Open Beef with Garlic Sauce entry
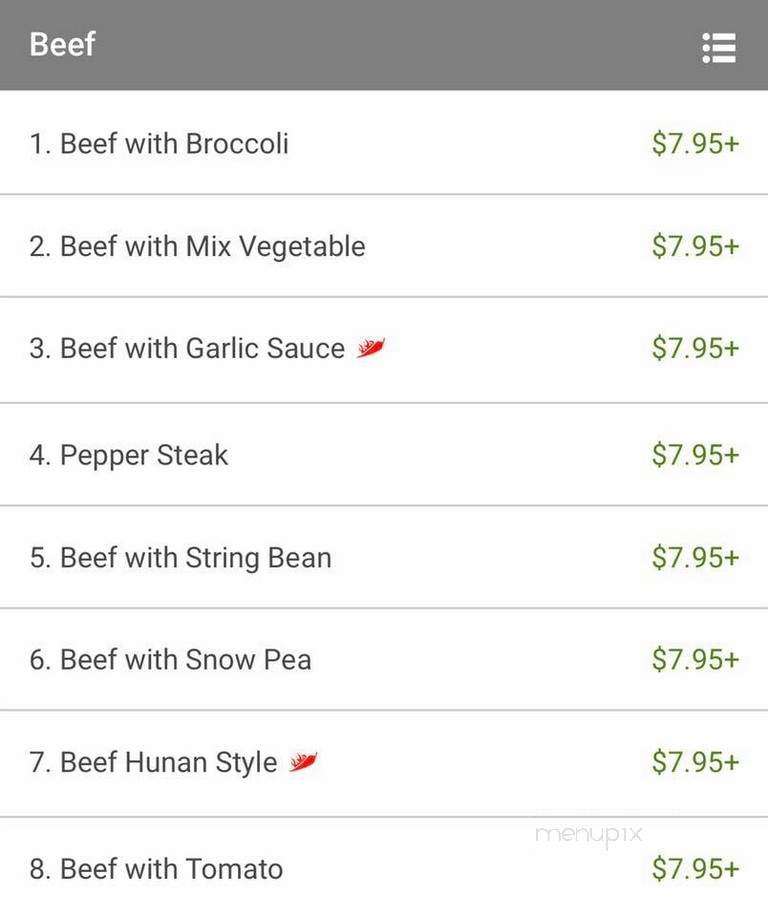This screenshot has width=768, height=917. pos(384,349)
